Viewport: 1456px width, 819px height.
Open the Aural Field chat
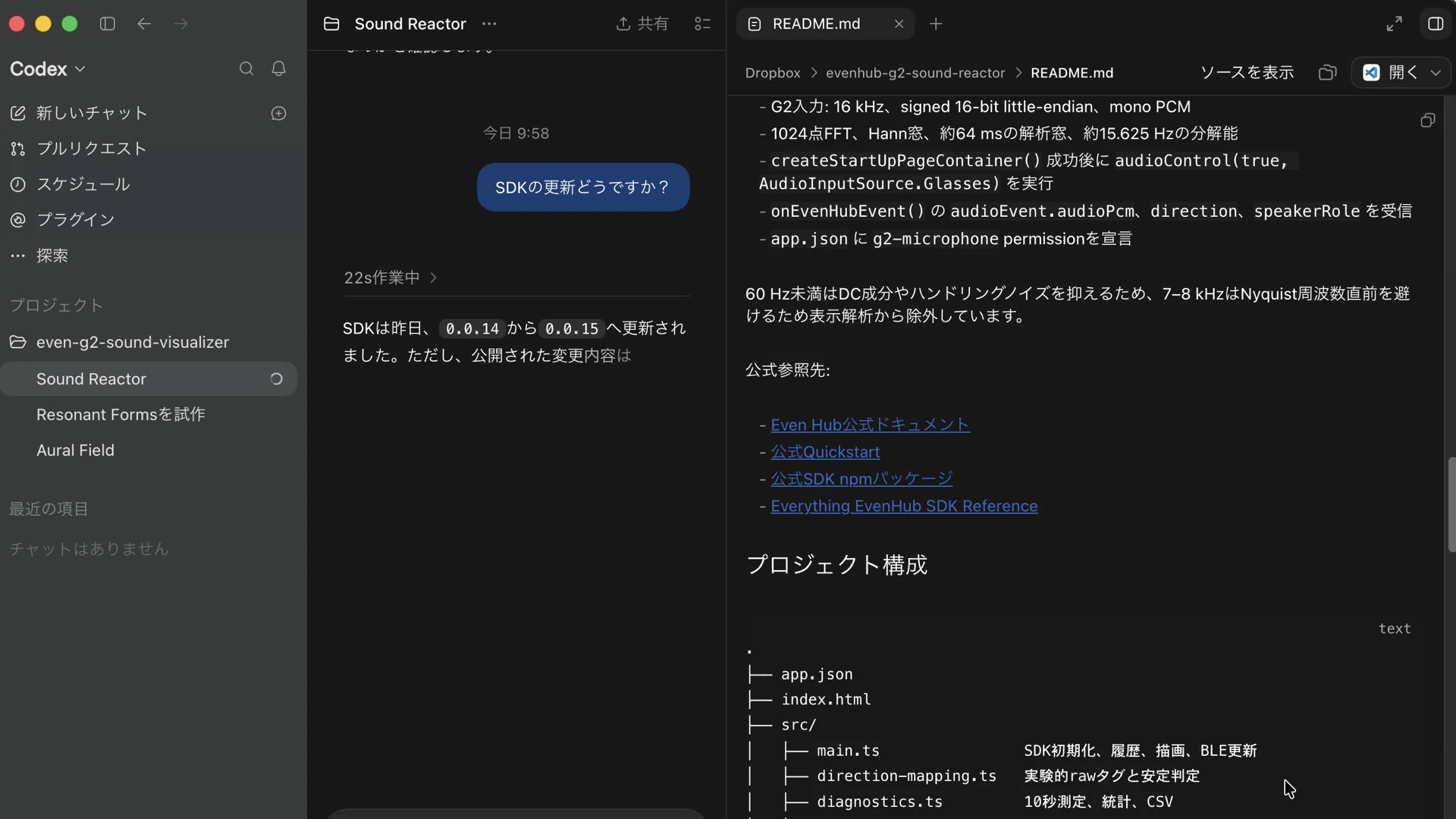(75, 450)
